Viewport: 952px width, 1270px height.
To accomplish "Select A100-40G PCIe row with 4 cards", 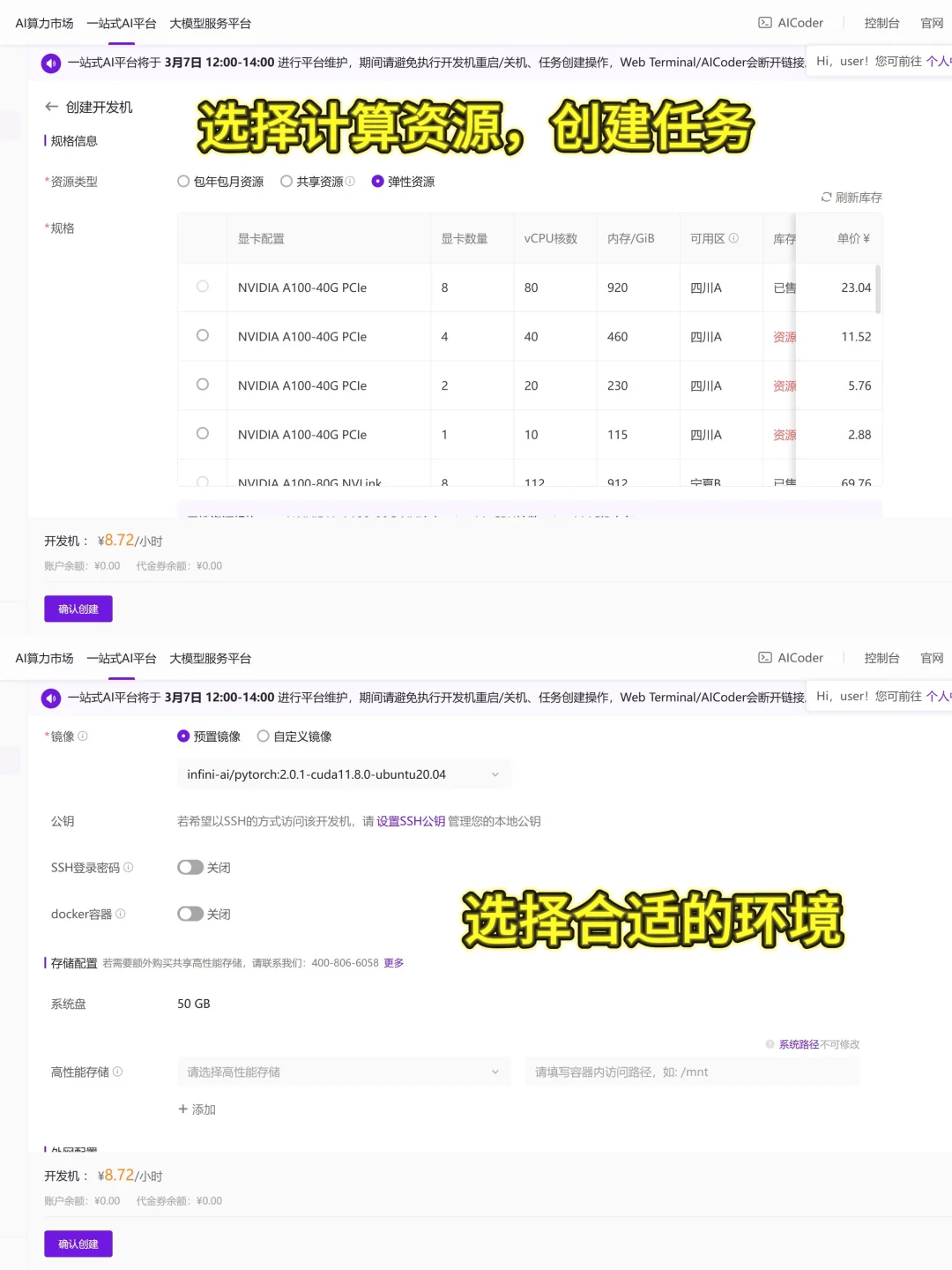I will click(203, 336).
